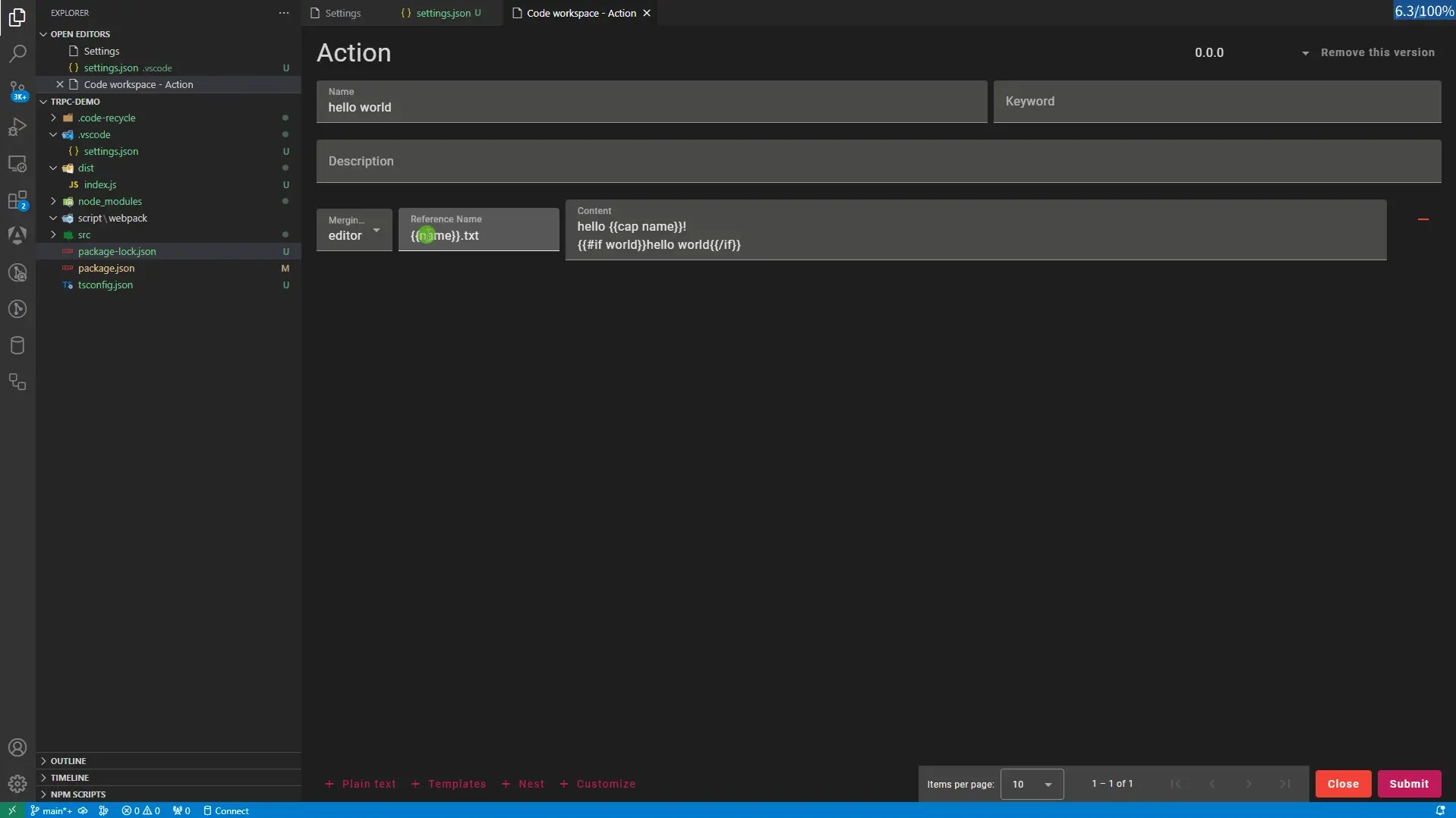Add a Nest entry
This screenshot has width=1456, height=818.
[523, 784]
